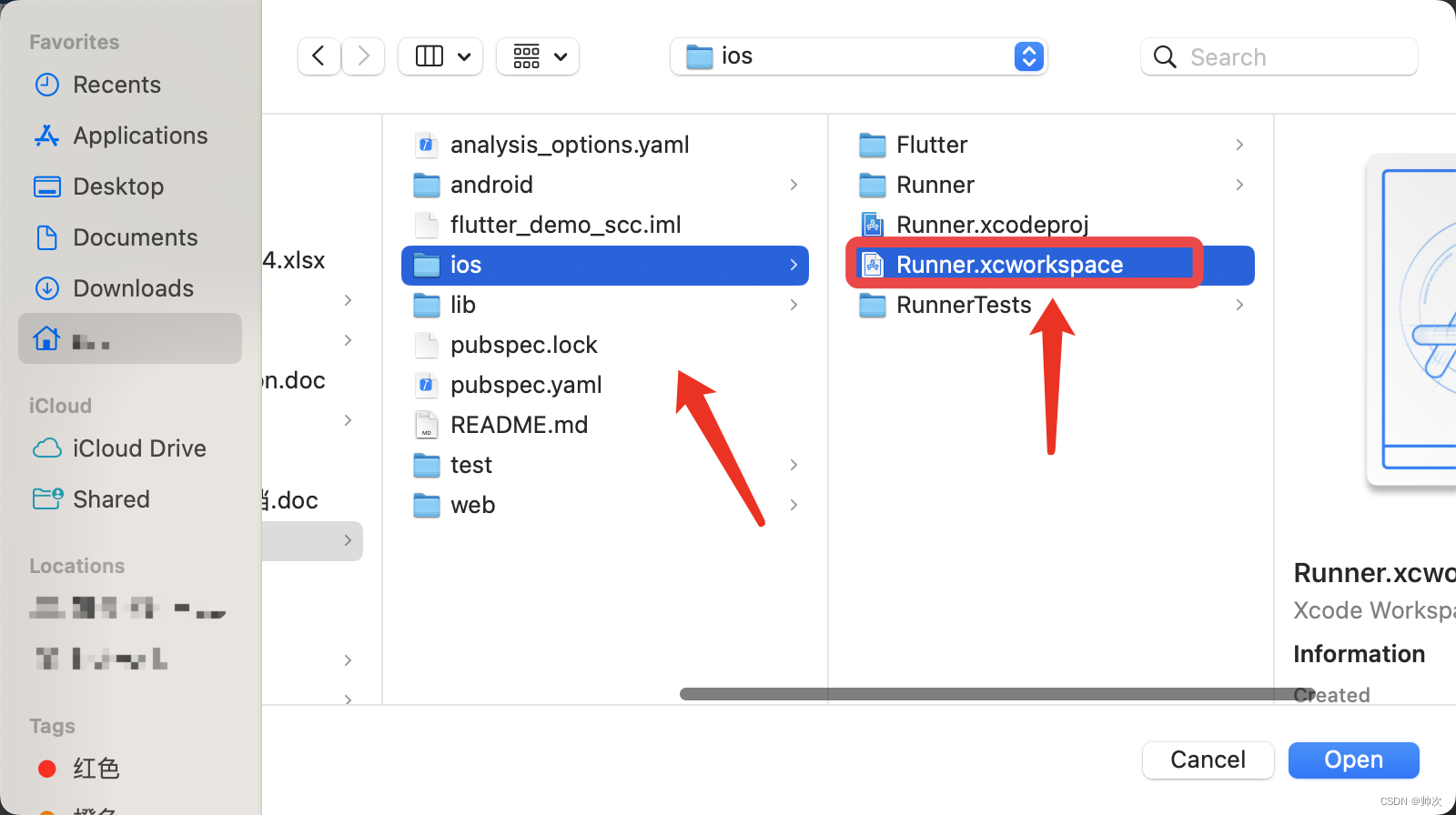Click the Runner.xcodeproj Xcode icon

point(873,224)
